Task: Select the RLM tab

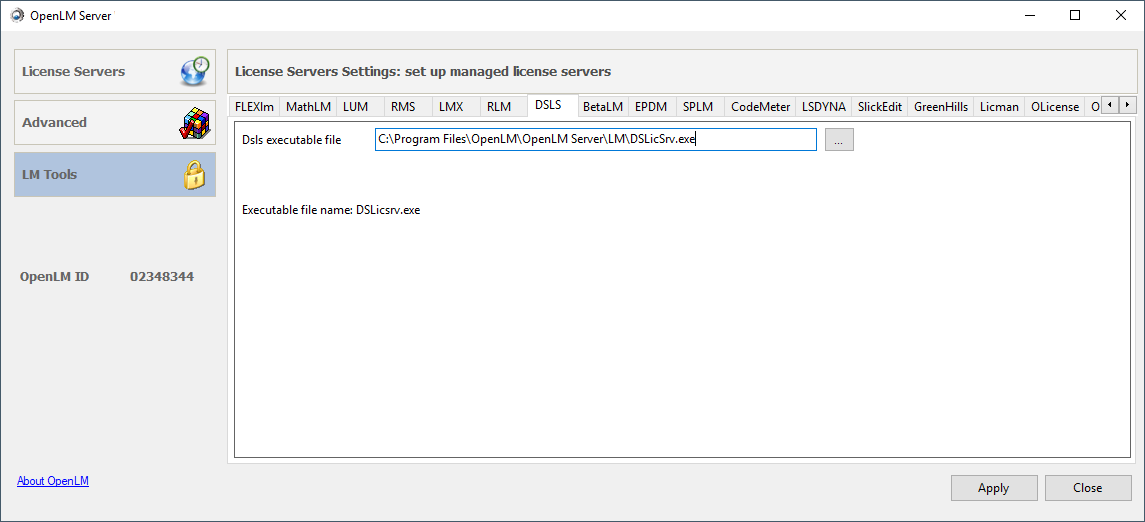Action: 499,106
